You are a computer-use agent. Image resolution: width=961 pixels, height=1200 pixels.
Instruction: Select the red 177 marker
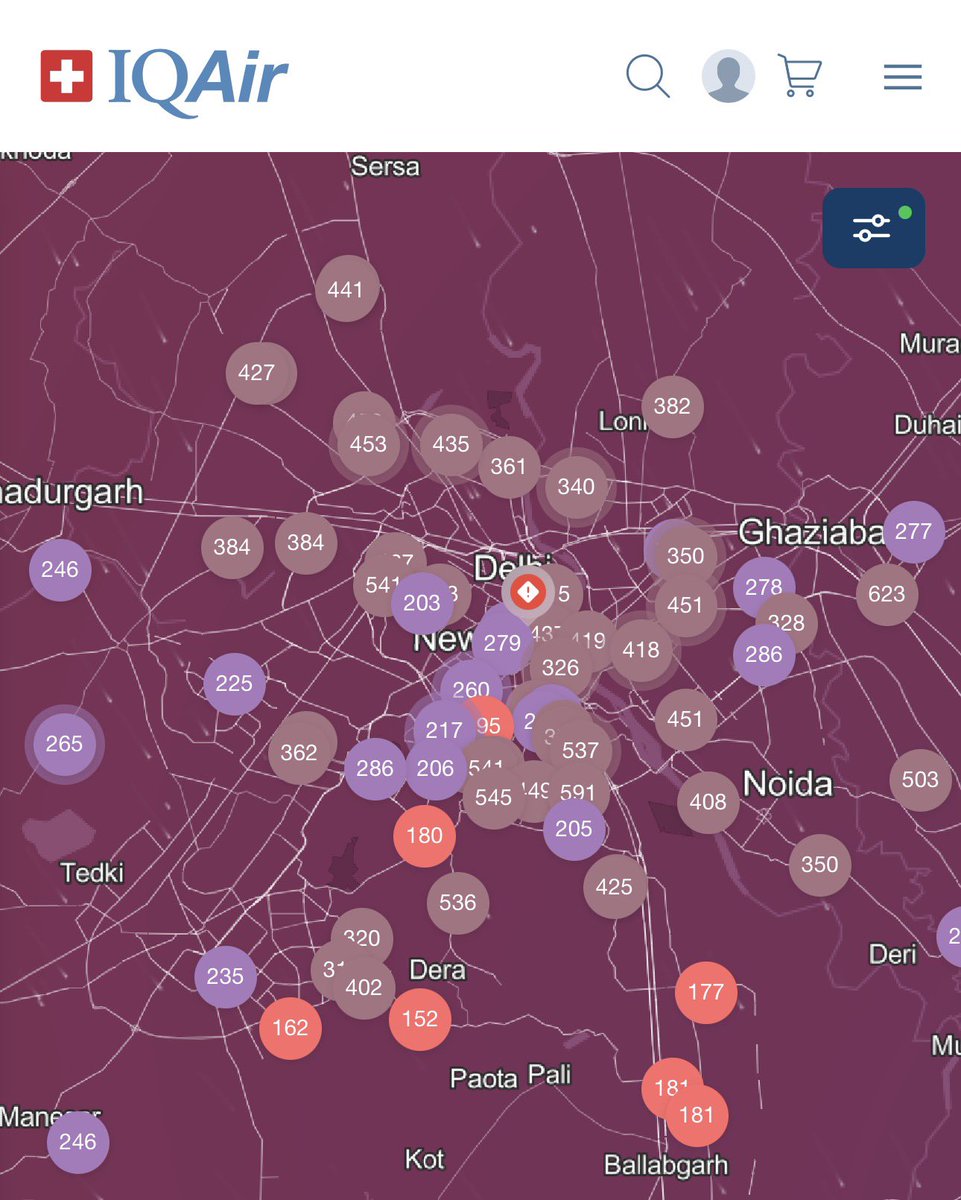coord(706,992)
